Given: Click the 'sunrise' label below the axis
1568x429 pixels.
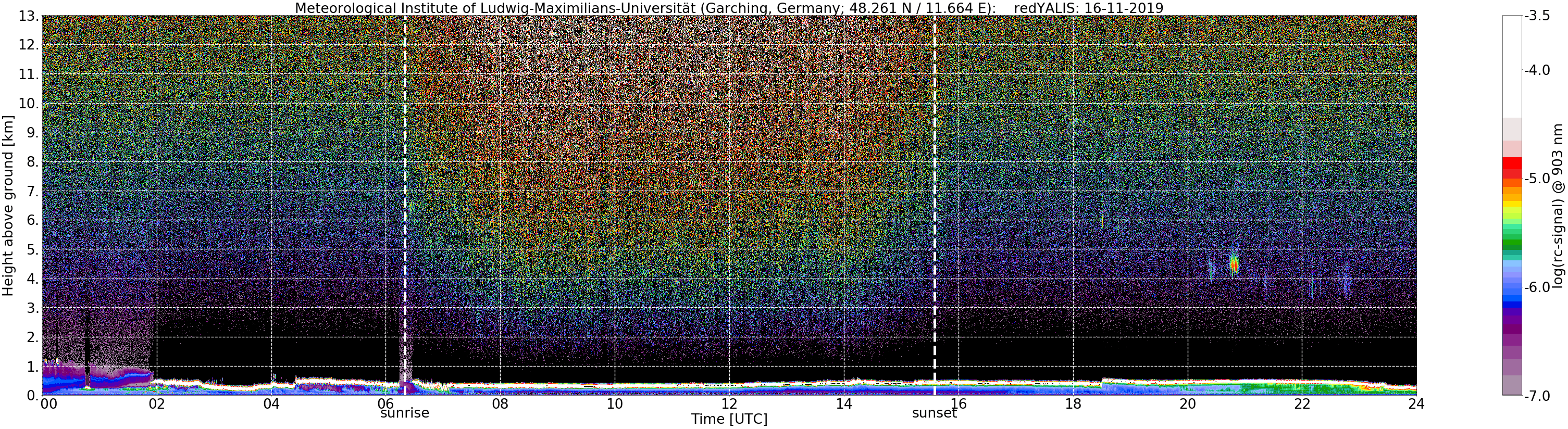Looking at the screenshot, I should tap(405, 413).
